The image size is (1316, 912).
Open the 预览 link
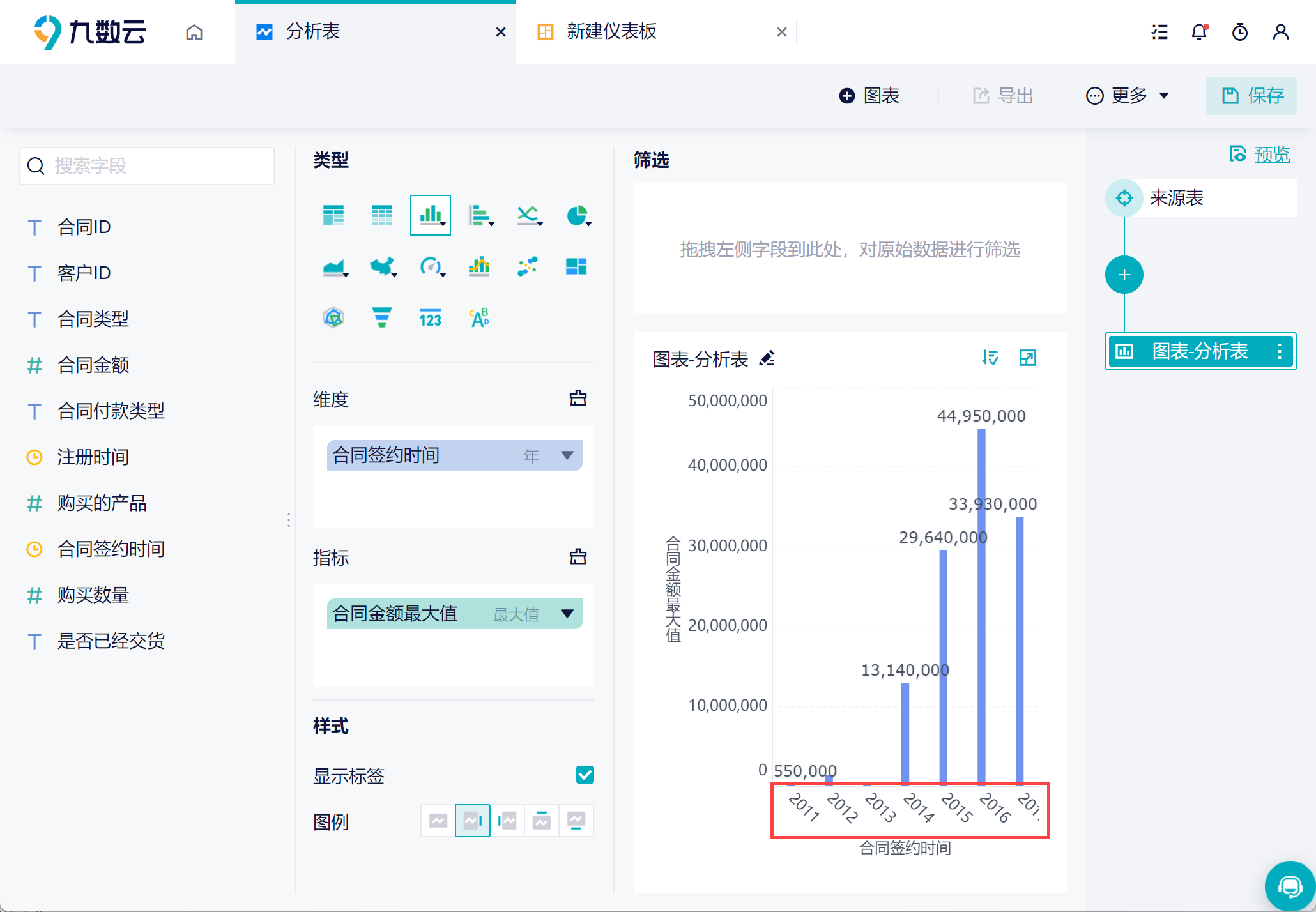(x=1271, y=154)
